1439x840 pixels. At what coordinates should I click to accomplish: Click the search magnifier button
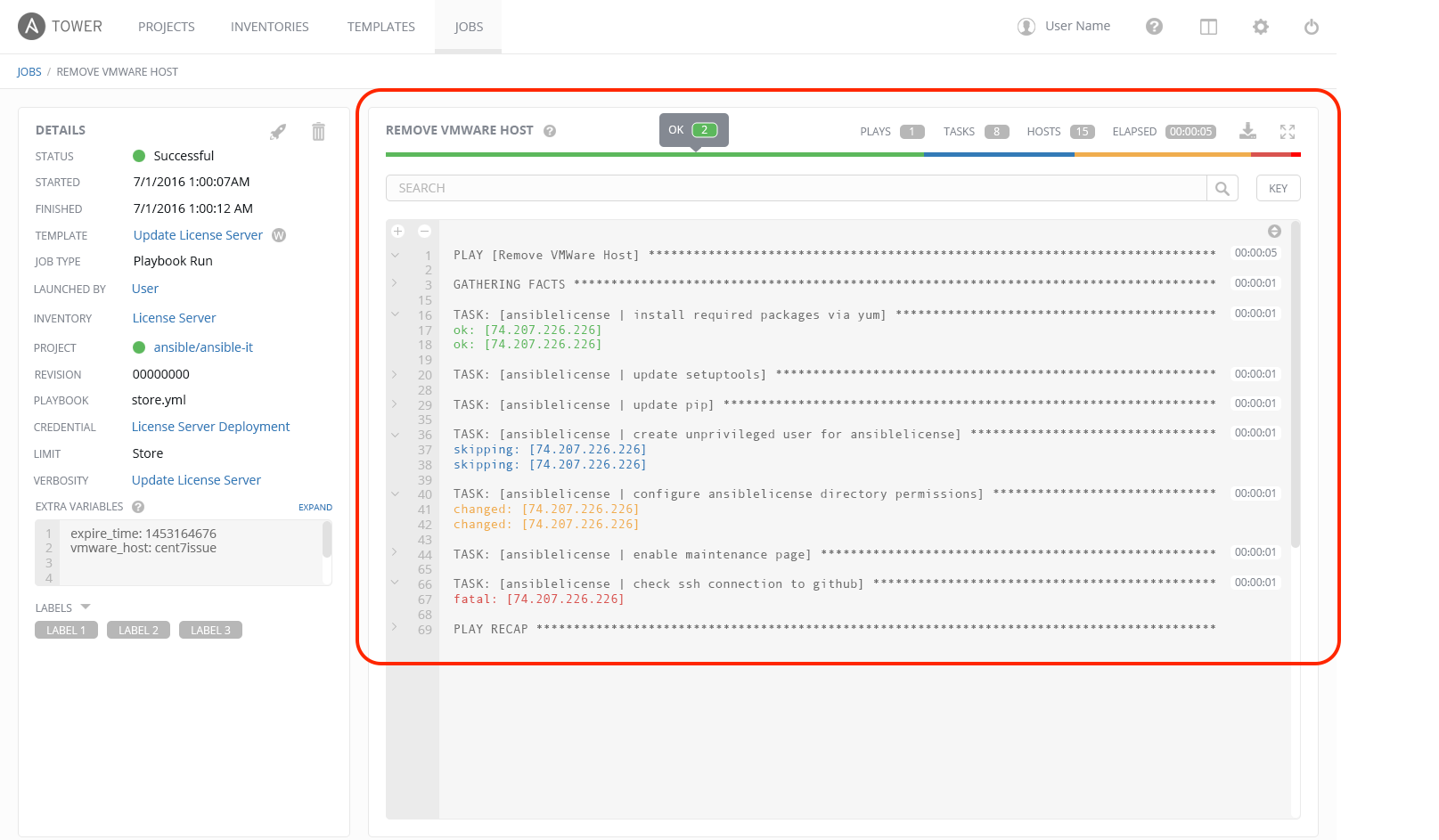1222,188
